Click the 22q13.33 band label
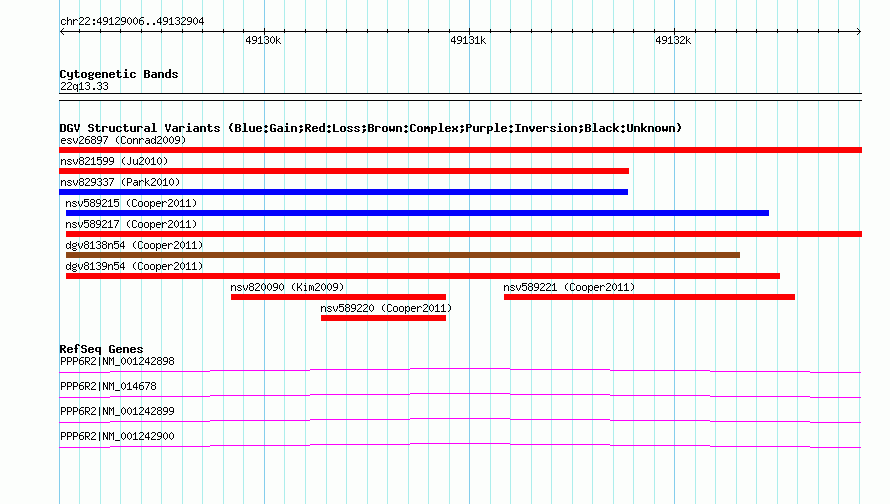Viewport: 890px width, 504px height. pos(84,86)
